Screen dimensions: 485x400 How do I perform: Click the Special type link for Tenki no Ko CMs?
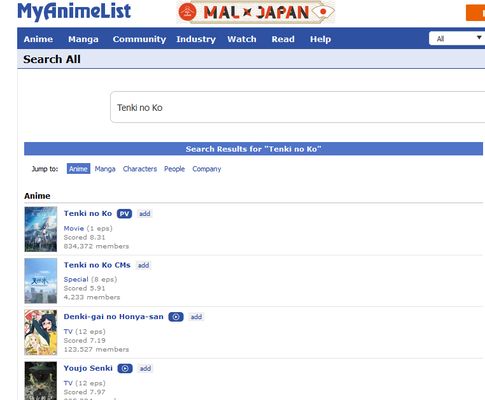[76, 279]
